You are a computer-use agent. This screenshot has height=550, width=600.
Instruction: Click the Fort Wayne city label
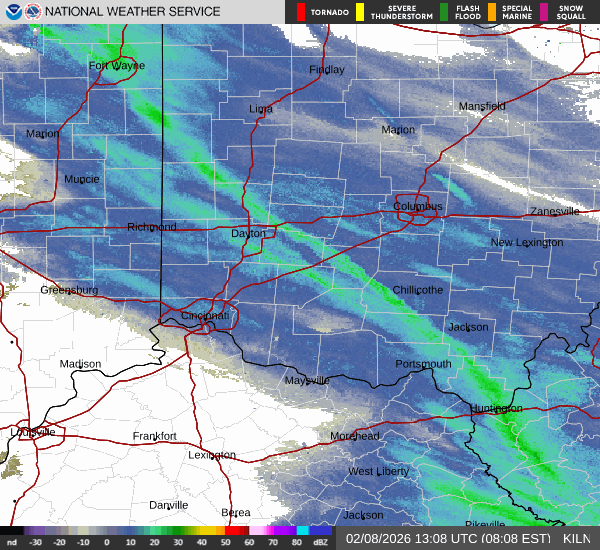(116, 66)
